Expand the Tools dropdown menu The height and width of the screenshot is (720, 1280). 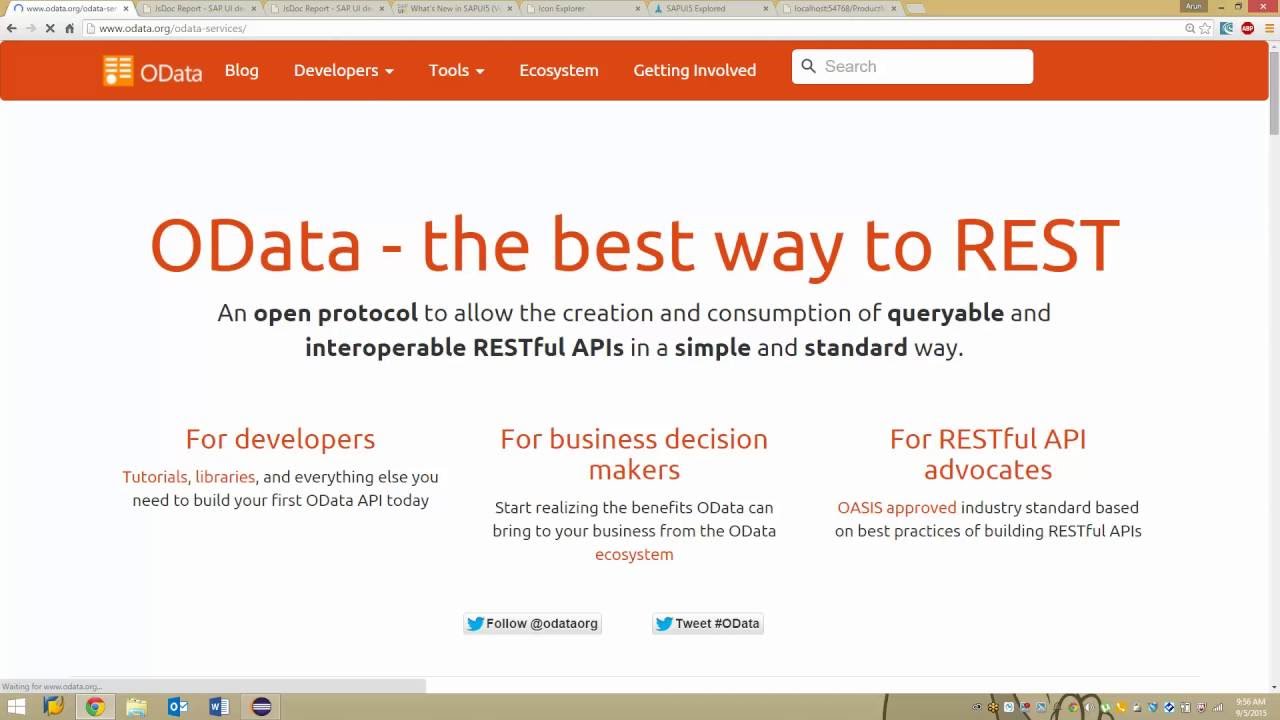pos(457,70)
